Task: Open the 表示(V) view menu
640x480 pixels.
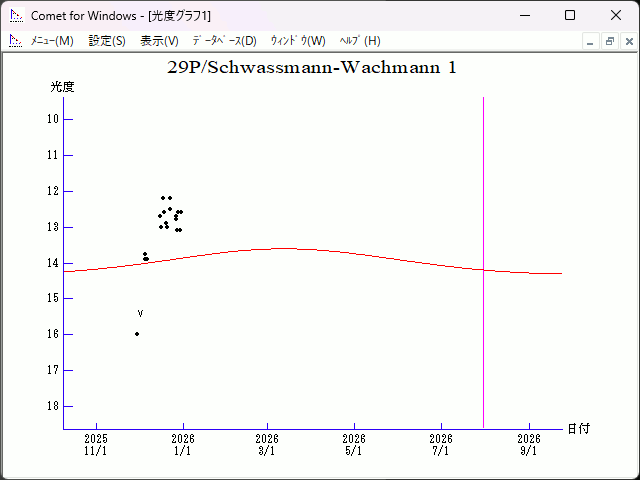Action: [x=159, y=41]
